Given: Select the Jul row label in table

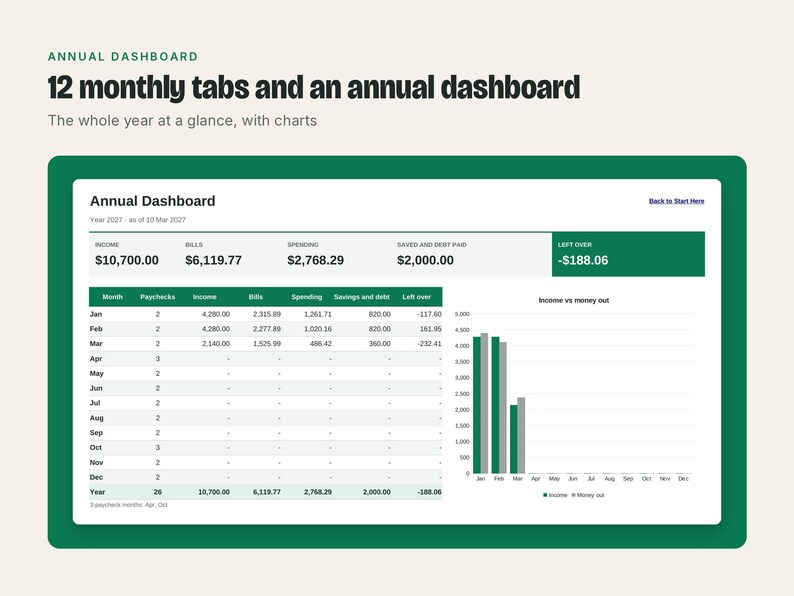Looking at the screenshot, I should 95,403.
